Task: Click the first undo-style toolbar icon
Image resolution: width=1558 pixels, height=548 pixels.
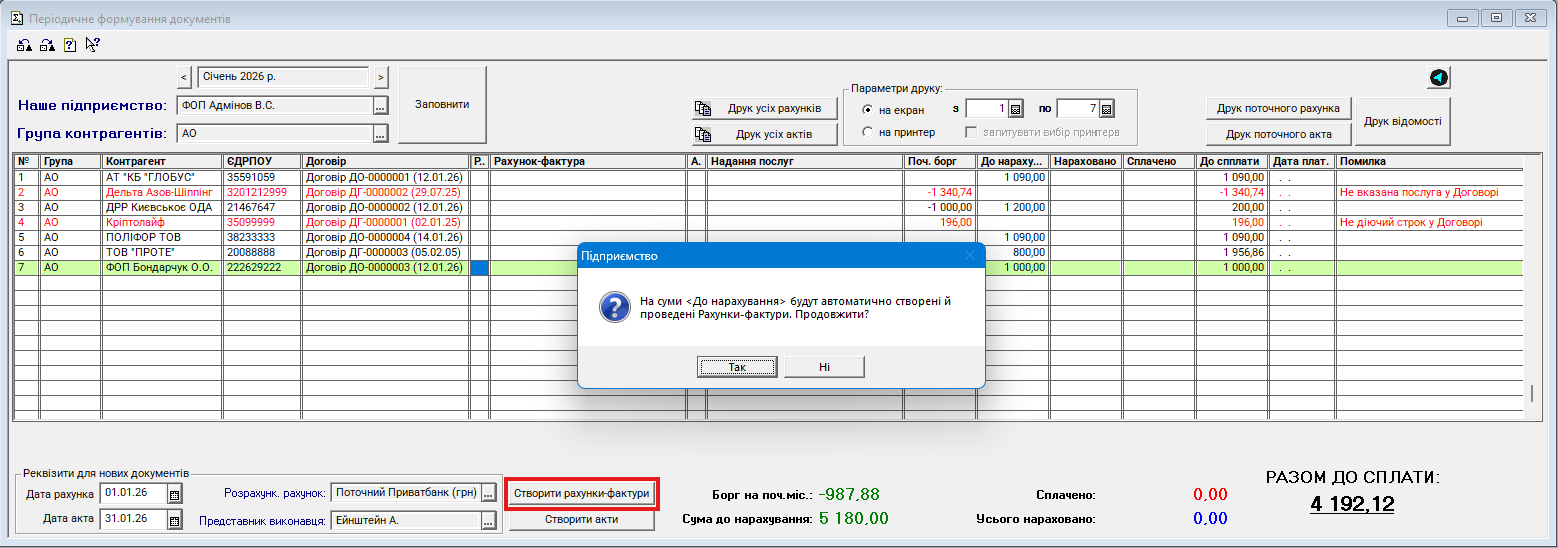Action: 25,44
